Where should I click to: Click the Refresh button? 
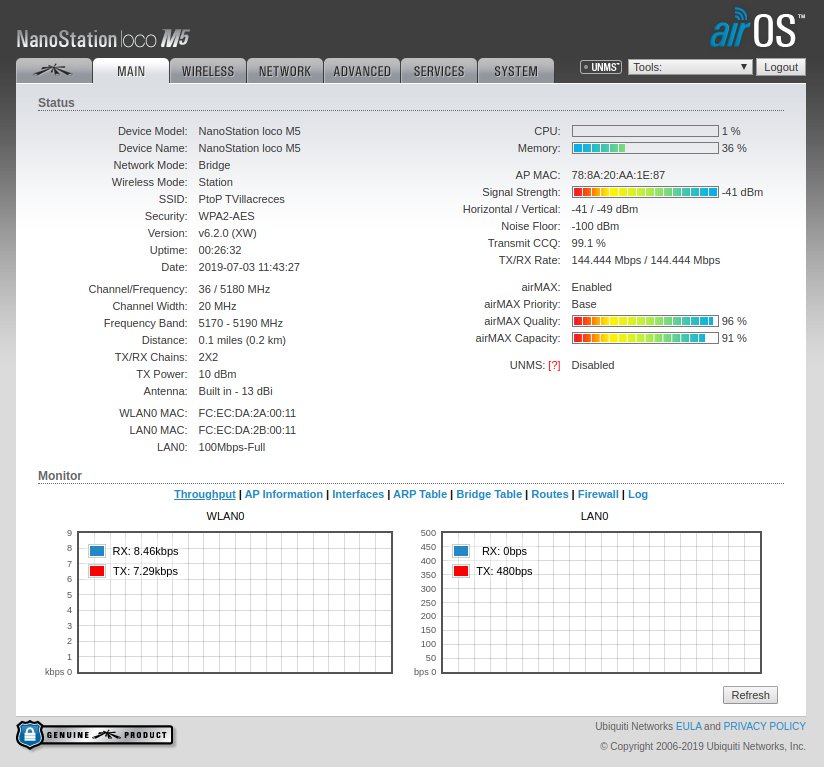point(750,695)
